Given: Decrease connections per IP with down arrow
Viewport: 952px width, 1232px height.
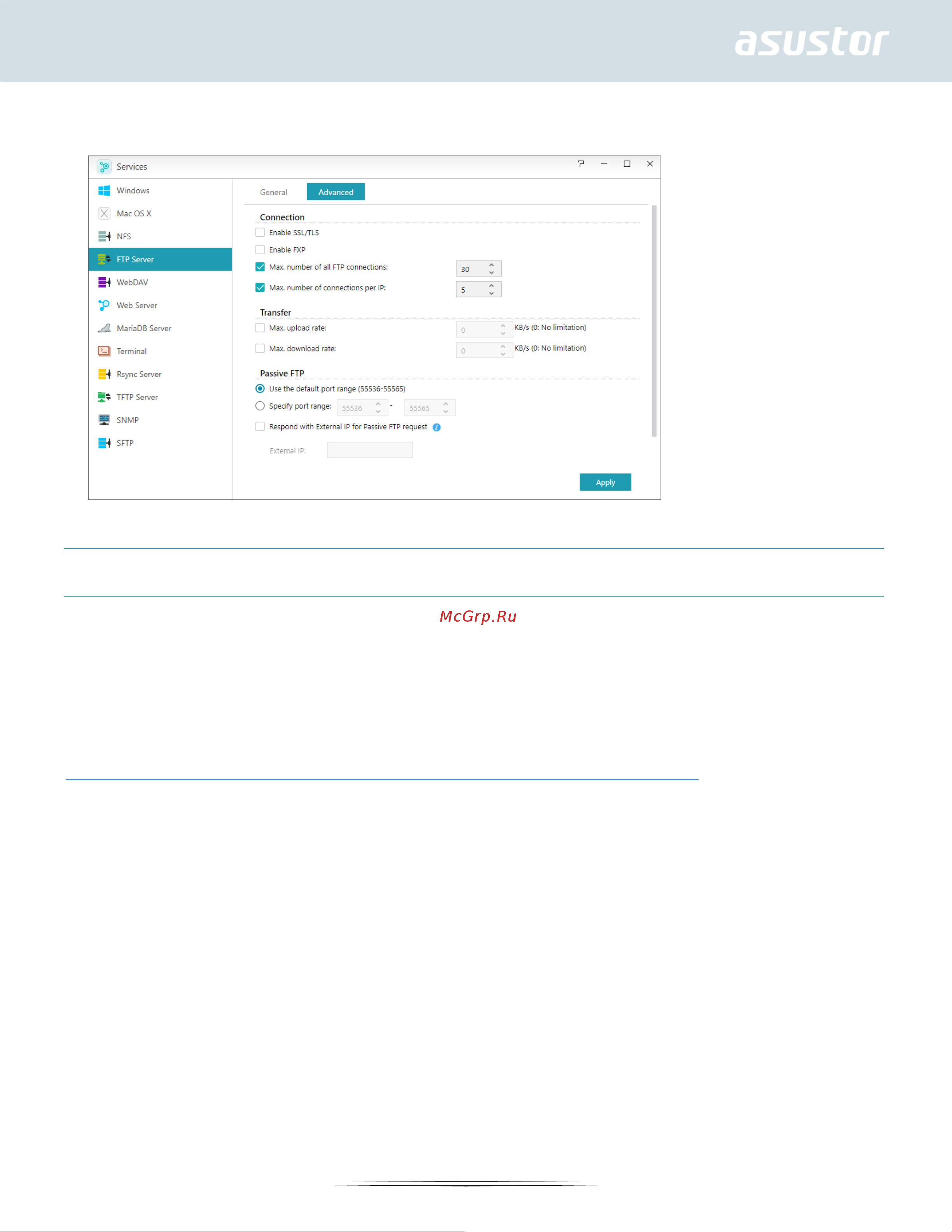Looking at the screenshot, I should (x=491, y=294).
